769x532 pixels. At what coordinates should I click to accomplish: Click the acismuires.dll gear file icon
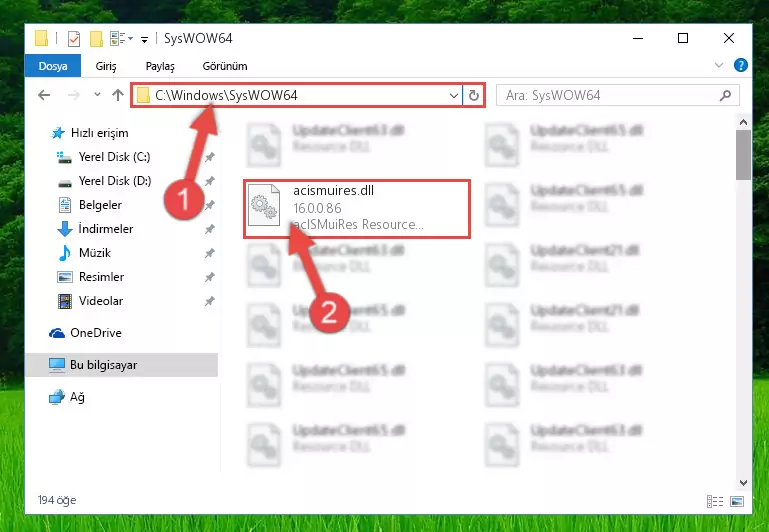point(264,205)
